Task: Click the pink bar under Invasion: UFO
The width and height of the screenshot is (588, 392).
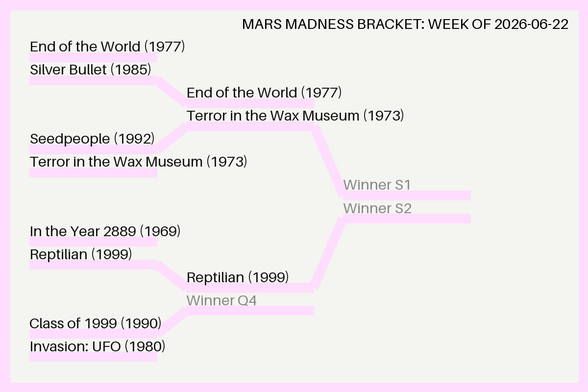Action: [x=93, y=357]
